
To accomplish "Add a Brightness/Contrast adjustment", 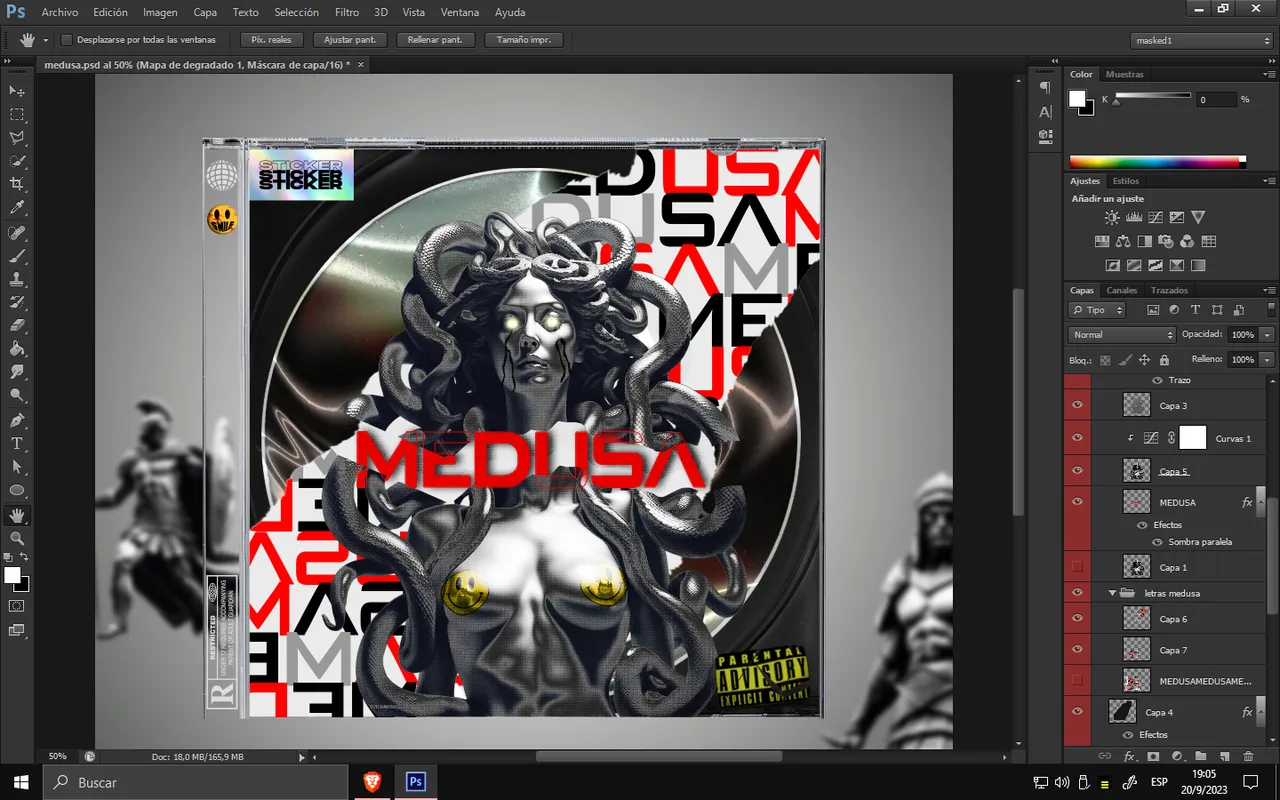I will click(x=1112, y=217).
